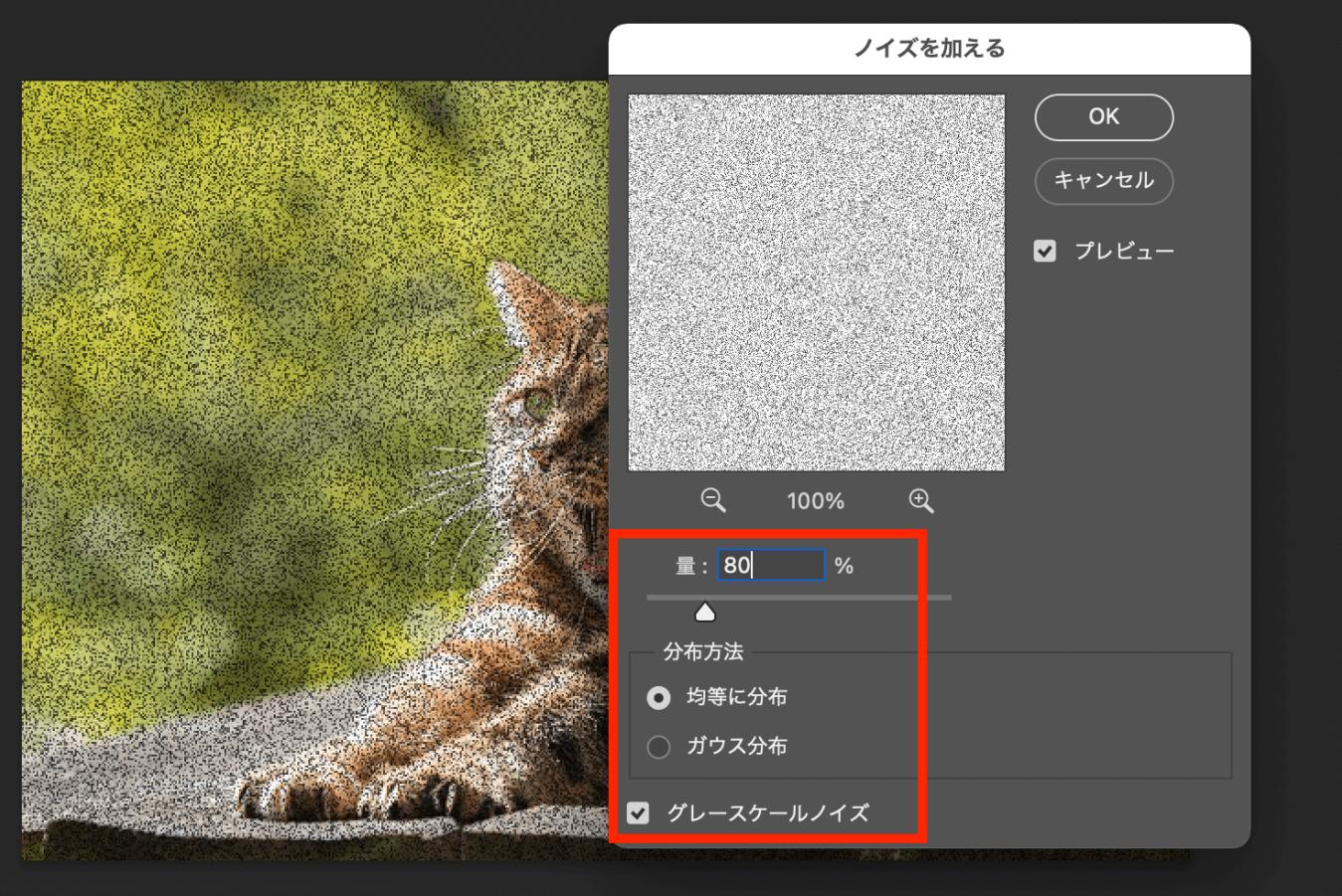This screenshot has width=1342, height=896.
Task: Choose the ガウス分布 radio option
Action: point(659,747)
